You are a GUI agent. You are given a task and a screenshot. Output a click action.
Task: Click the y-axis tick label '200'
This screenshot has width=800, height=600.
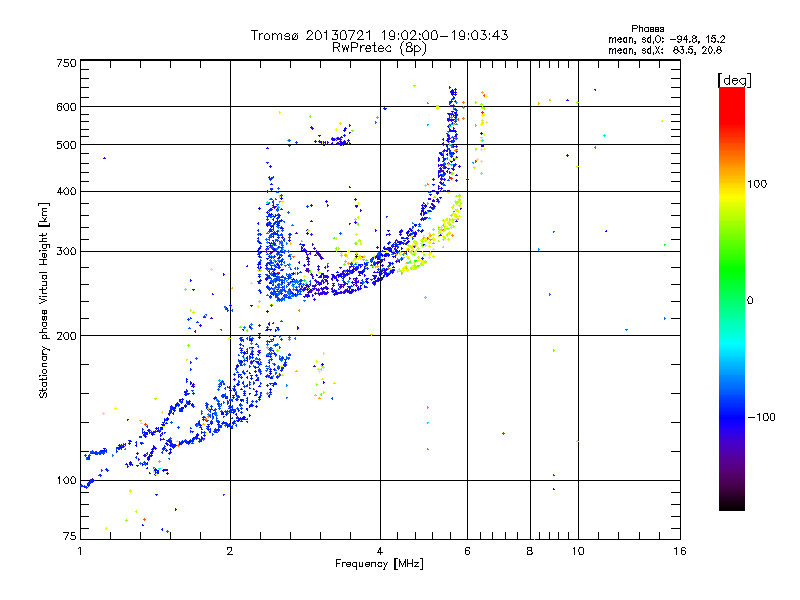(66, 336)
